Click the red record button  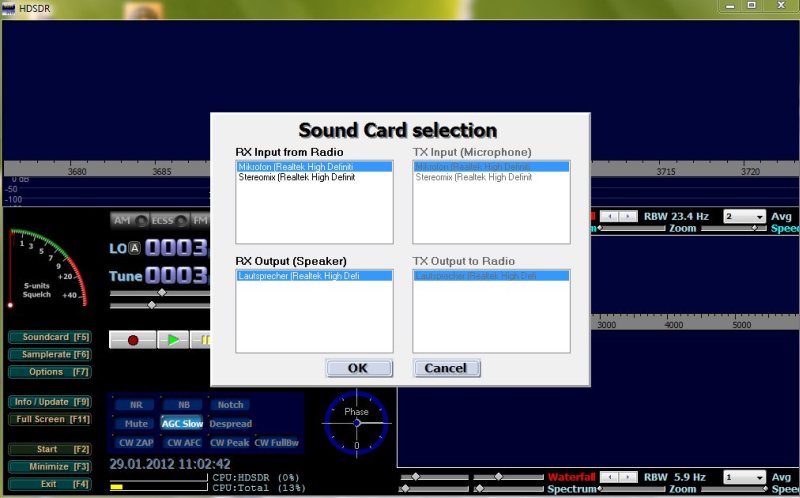coord(132,340)
